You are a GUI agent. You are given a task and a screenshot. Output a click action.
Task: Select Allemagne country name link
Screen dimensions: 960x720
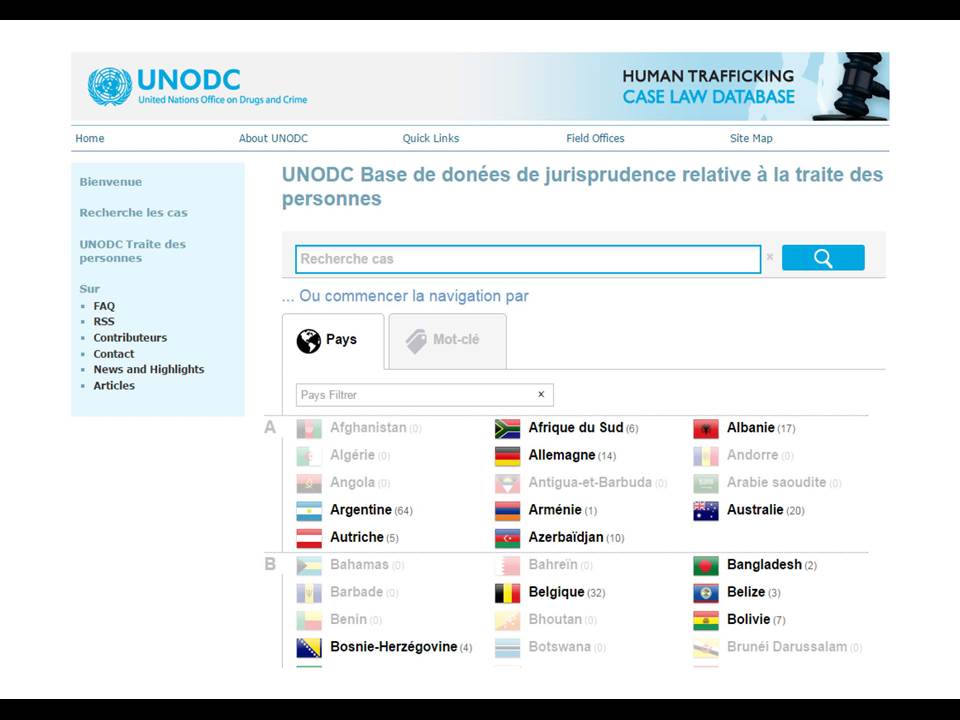click(x=561, y=456)
